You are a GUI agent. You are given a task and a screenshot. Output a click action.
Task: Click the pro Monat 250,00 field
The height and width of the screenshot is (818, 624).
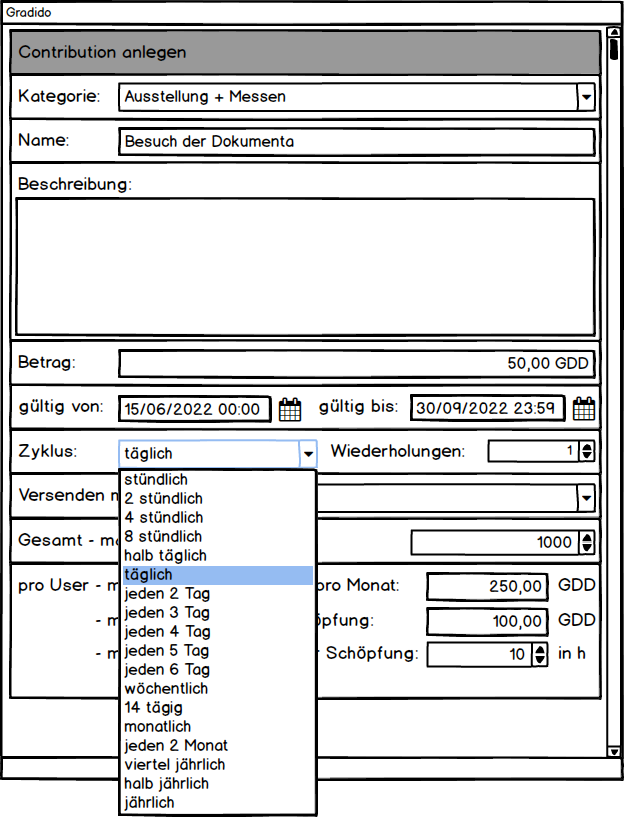(x=487, y=587)
